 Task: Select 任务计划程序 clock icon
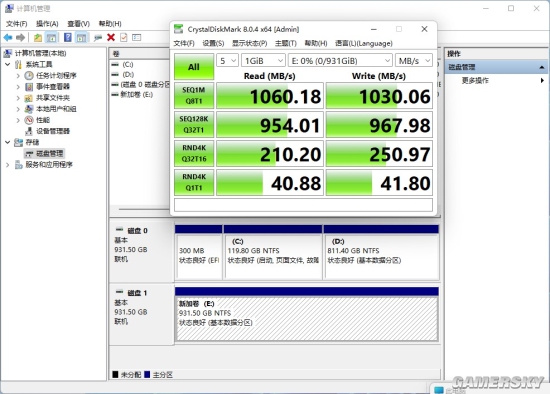coord(29,75)
